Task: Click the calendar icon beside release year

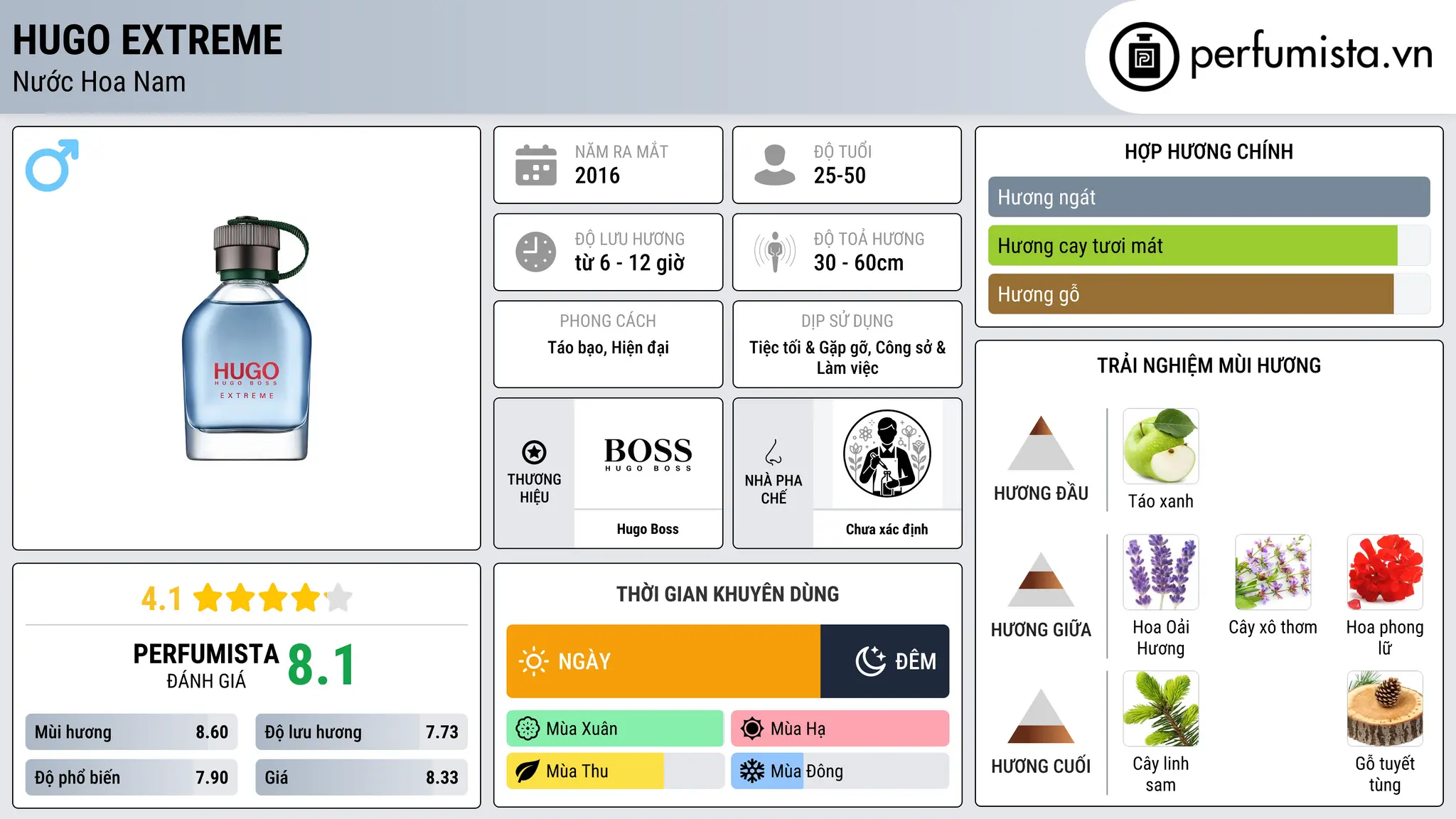Action: [x=536, y=165]
